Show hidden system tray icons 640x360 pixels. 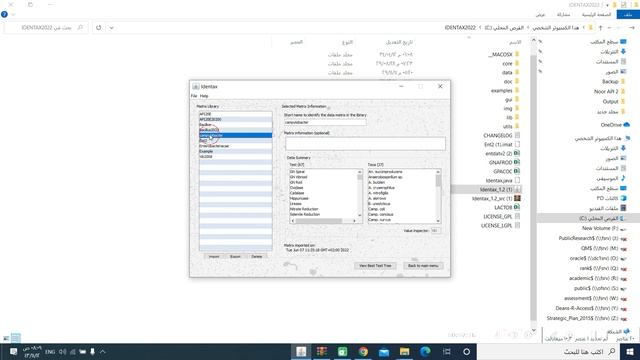click(102, 351)
